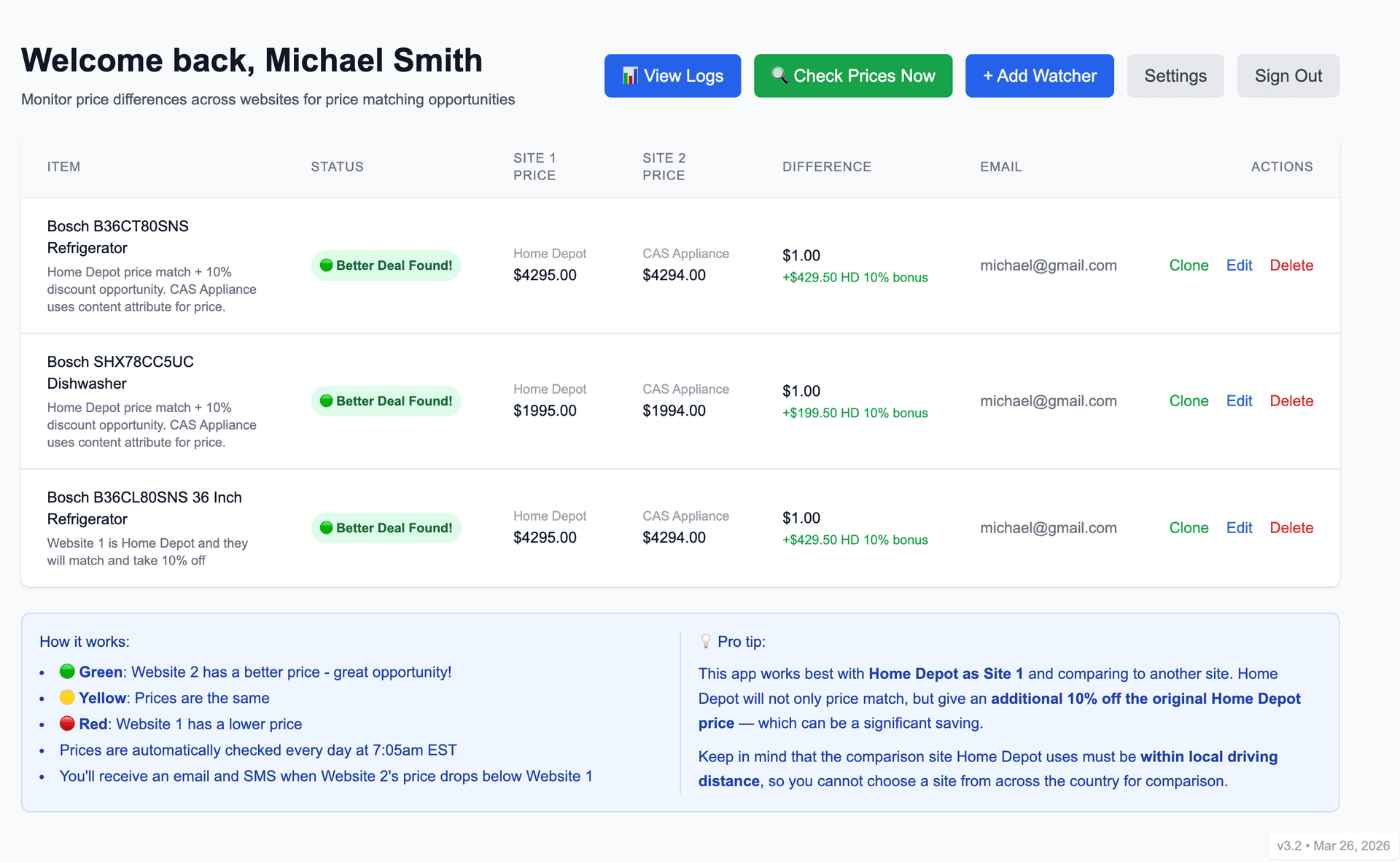
Task: Click the green status dot for Bosch SHX78CC5UC Dishwasher
Action: [327, 400]
